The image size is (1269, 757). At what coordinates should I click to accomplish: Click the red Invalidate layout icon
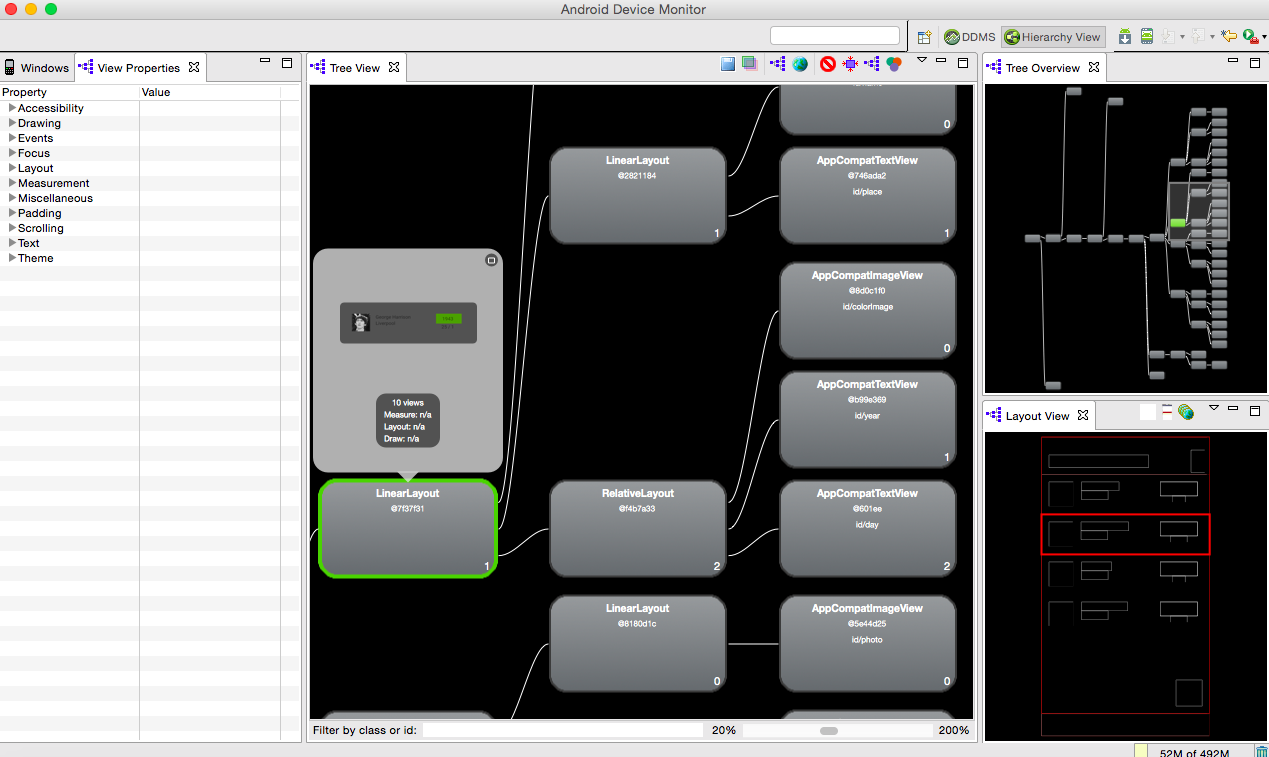coord(827,64)
